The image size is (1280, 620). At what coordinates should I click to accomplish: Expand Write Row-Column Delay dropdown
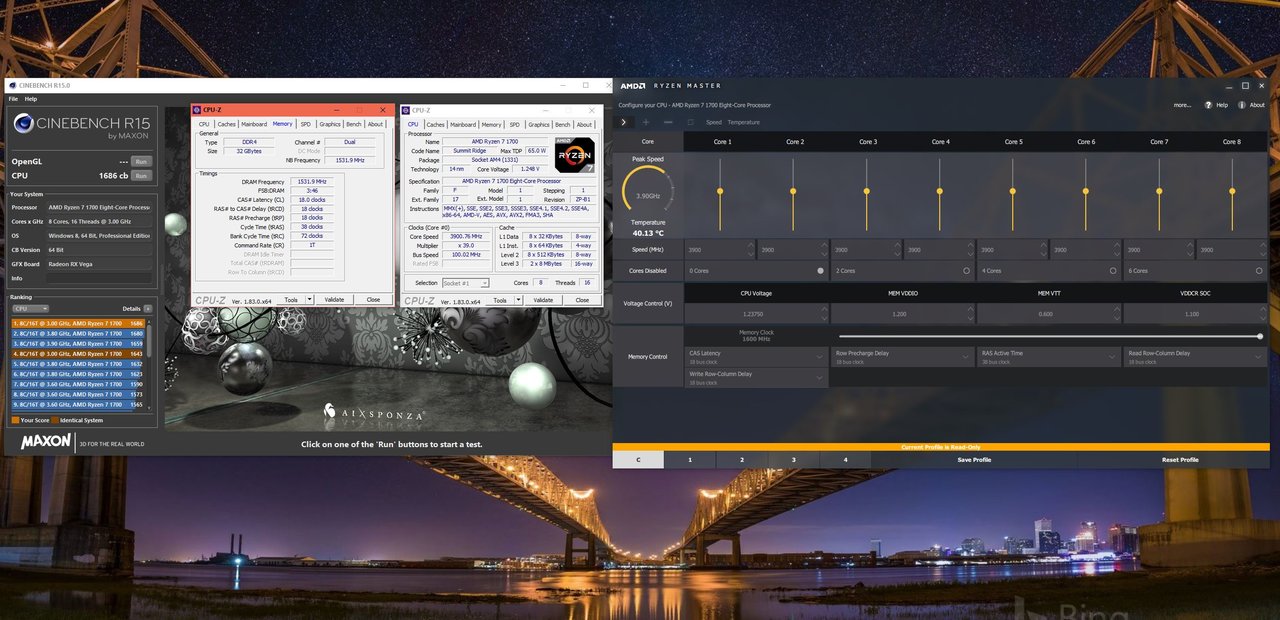(755, 378)
